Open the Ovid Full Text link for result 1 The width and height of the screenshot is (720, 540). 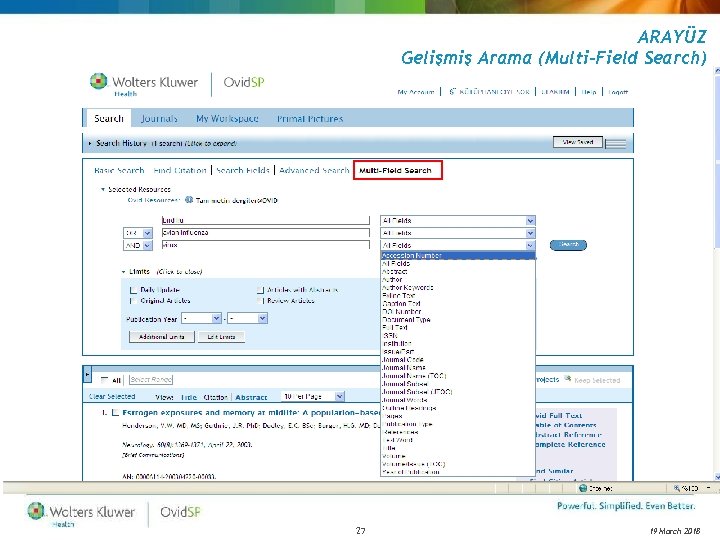(x=559, y=416)
